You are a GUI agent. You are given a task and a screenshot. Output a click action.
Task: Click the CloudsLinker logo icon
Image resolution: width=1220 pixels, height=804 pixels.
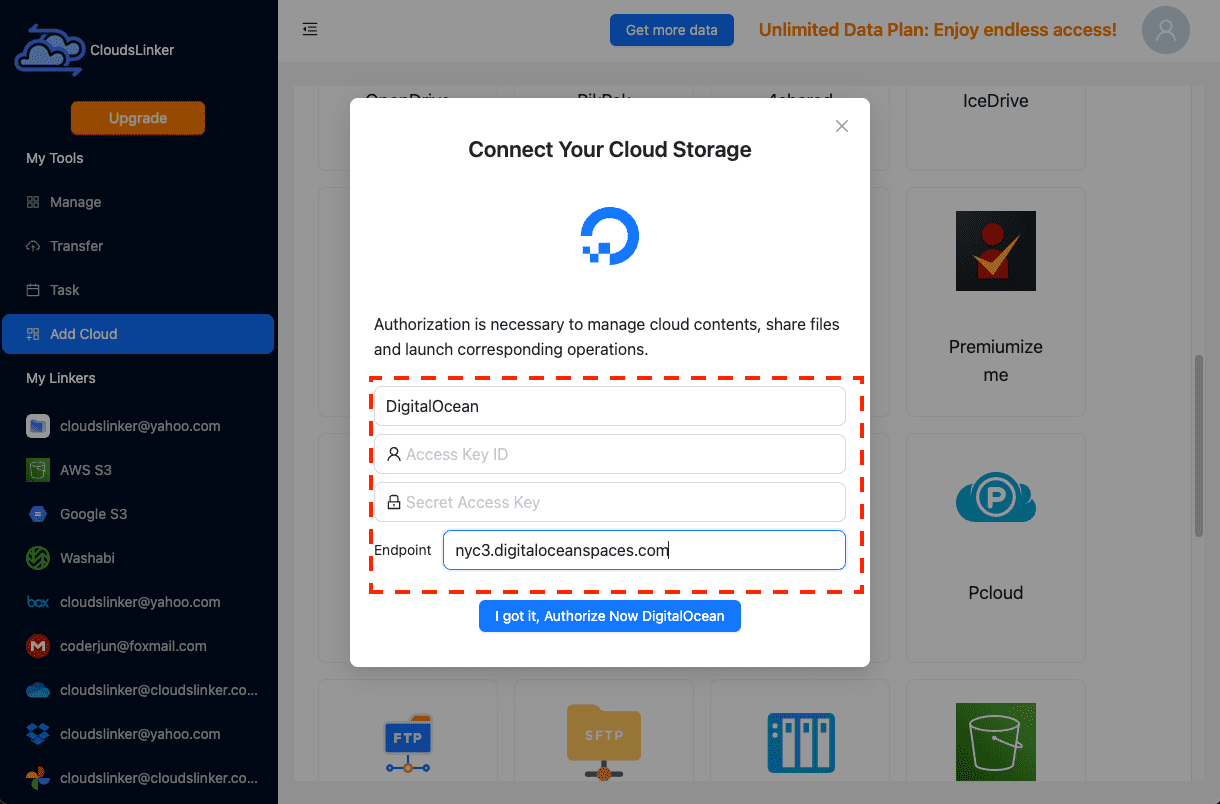coord(49,50)
